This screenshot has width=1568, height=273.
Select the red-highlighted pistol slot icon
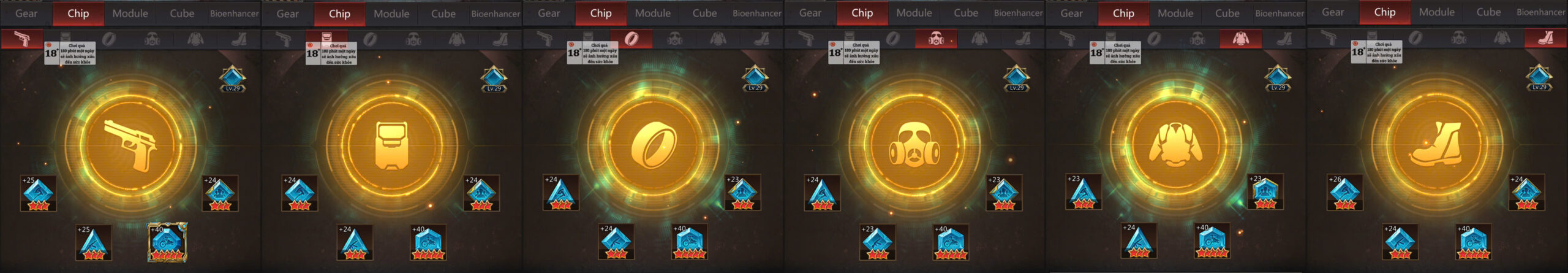(x=22, y=39)
